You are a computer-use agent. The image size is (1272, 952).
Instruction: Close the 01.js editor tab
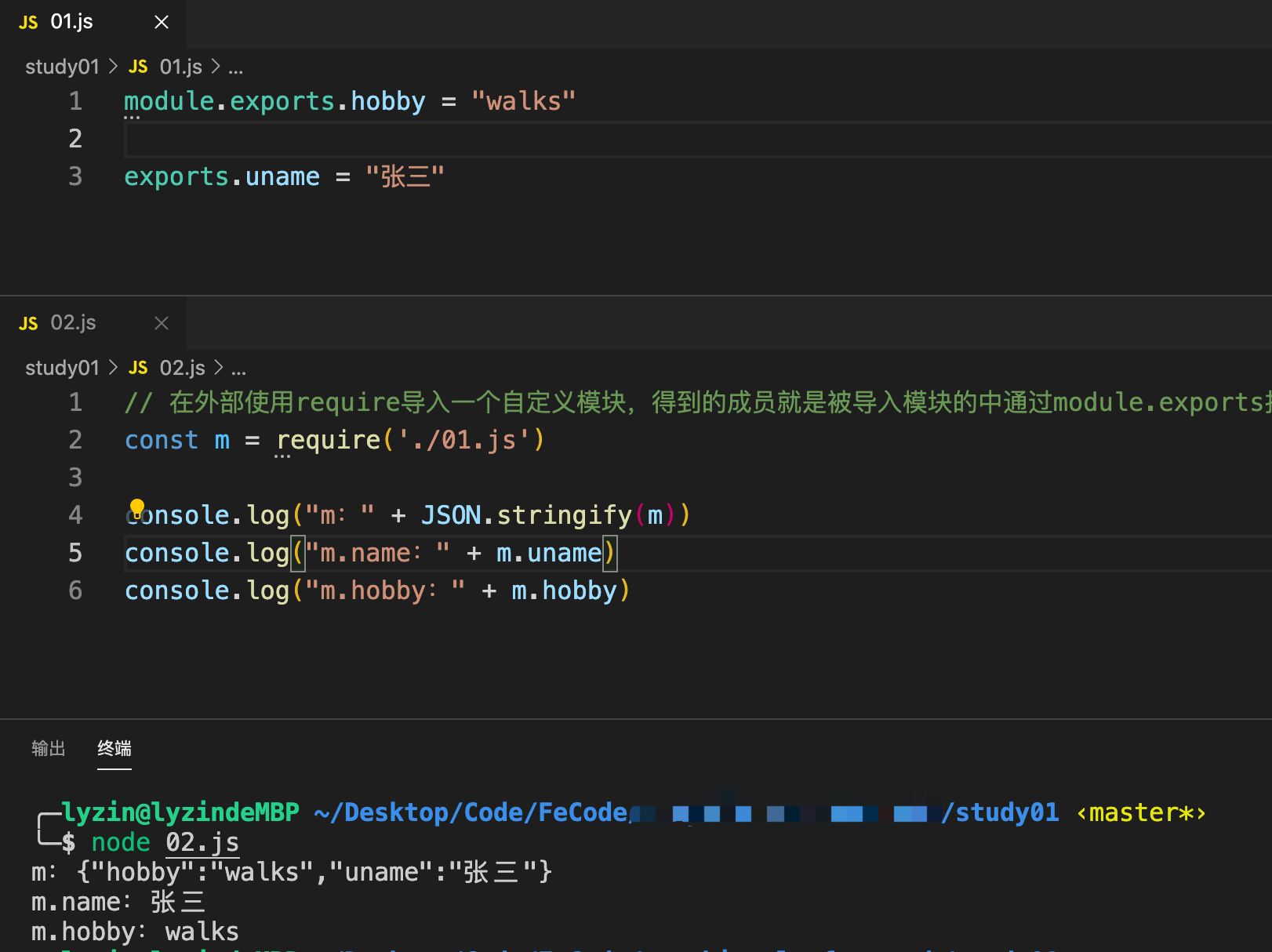(162, 22)
